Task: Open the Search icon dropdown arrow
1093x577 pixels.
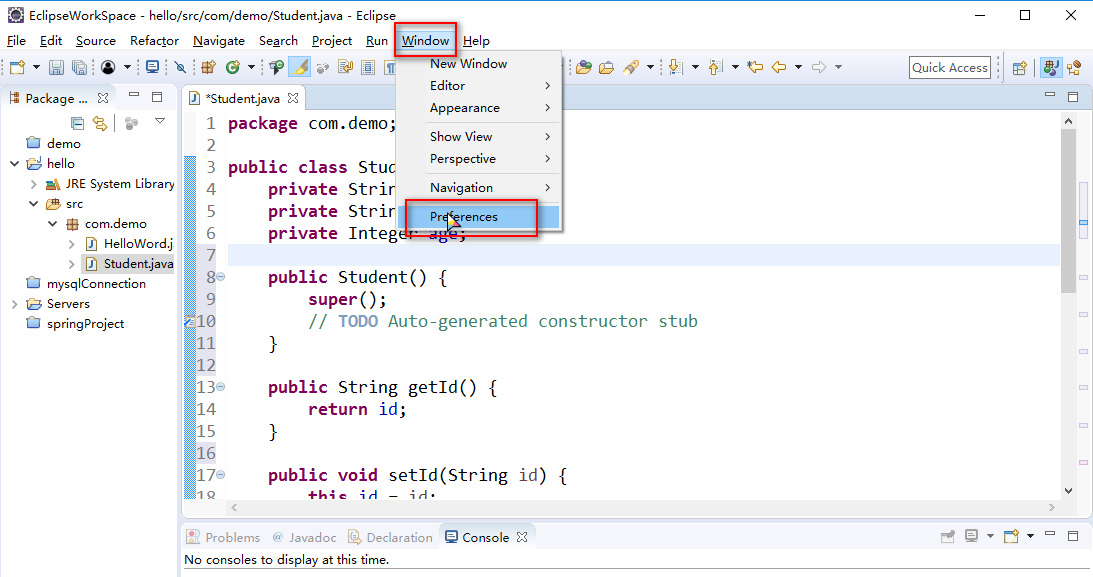Action: (x=650, y=68)
